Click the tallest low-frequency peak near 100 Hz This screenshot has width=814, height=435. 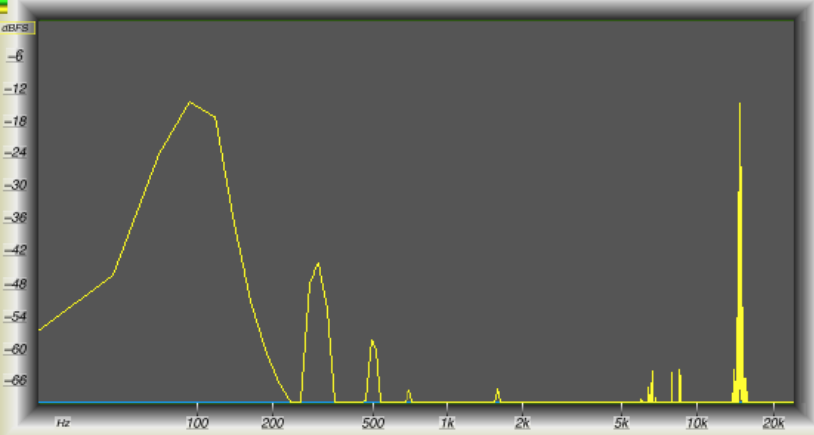click(190, 102)
